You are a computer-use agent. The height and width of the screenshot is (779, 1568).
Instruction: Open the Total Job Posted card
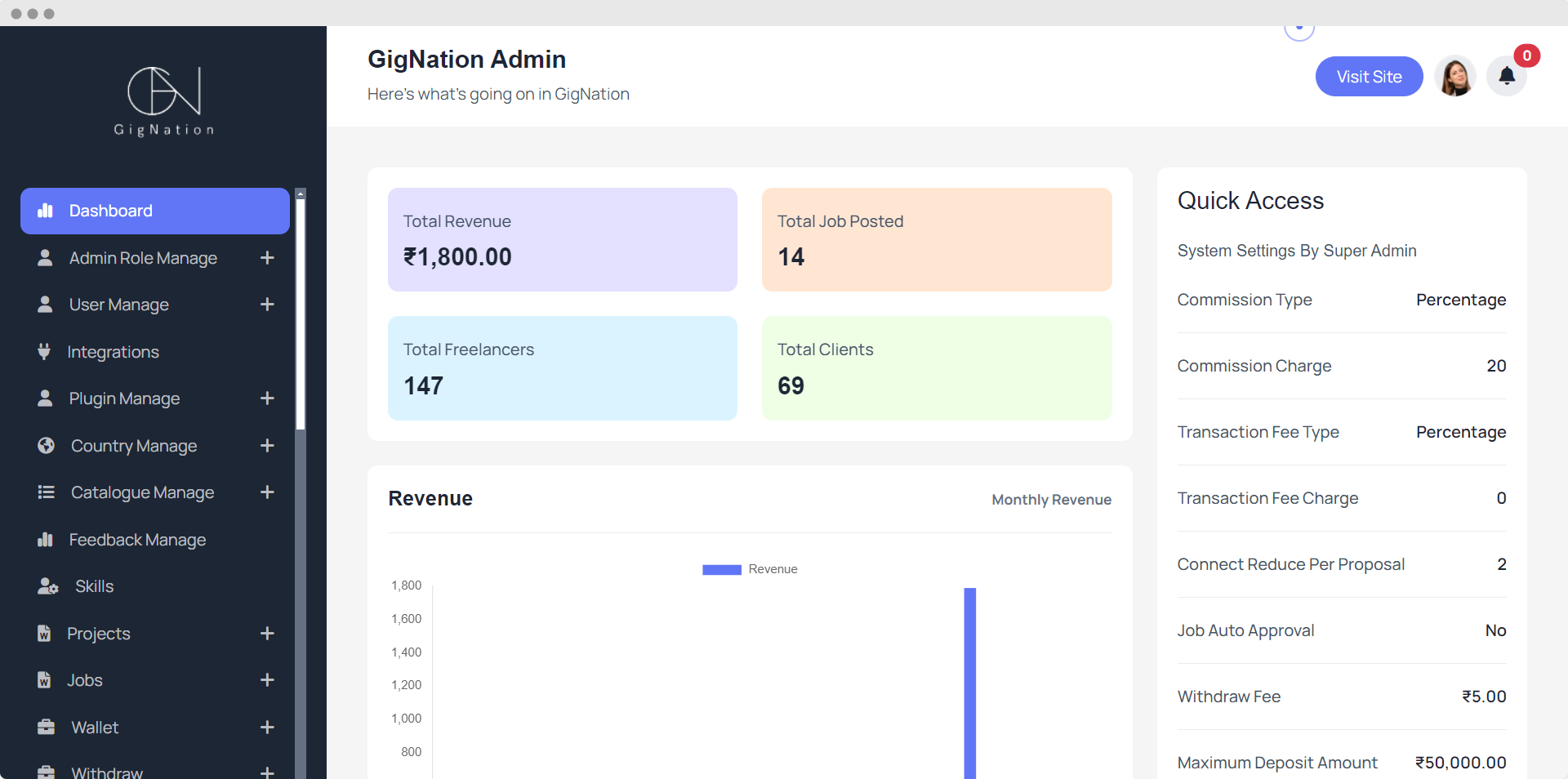click(x=937, y=239)
